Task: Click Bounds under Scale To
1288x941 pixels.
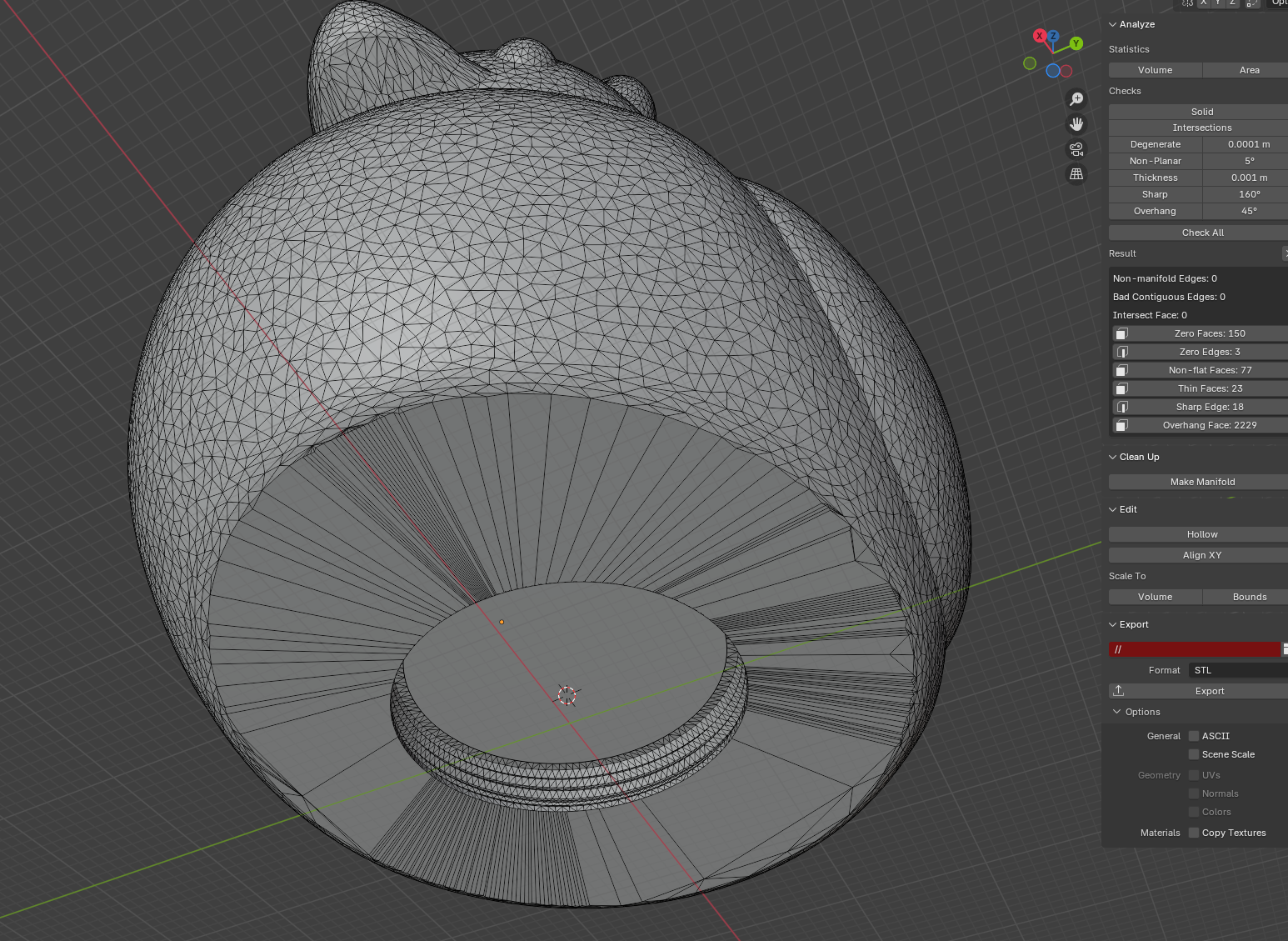Action: (x=1246, y=597)
